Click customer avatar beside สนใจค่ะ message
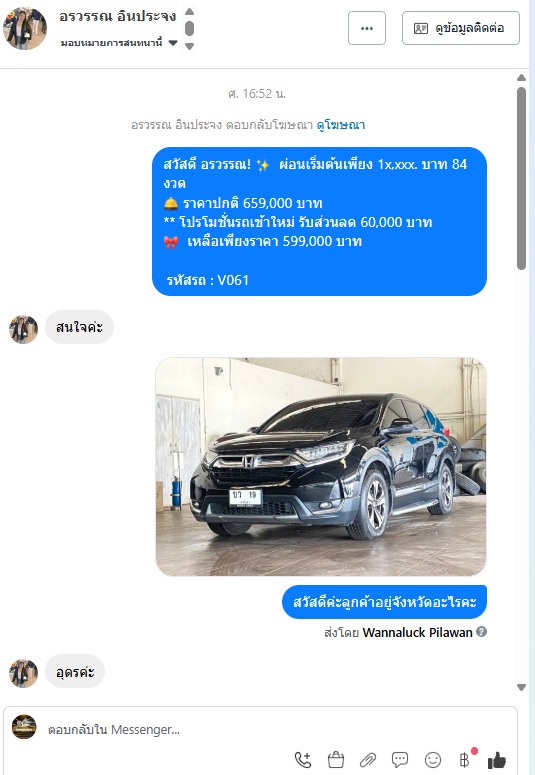The height and width of the screenshot is (775, 535). (23, 329)
